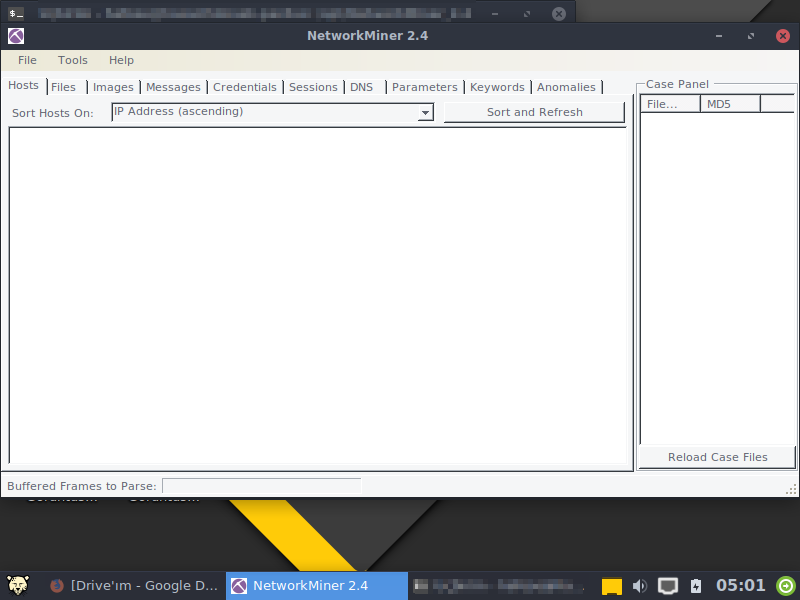The height and width of the screenshot is (600, 800).
Task: Click the resize grip of the NetworkMiner window
Action: [x=791, y=490]
